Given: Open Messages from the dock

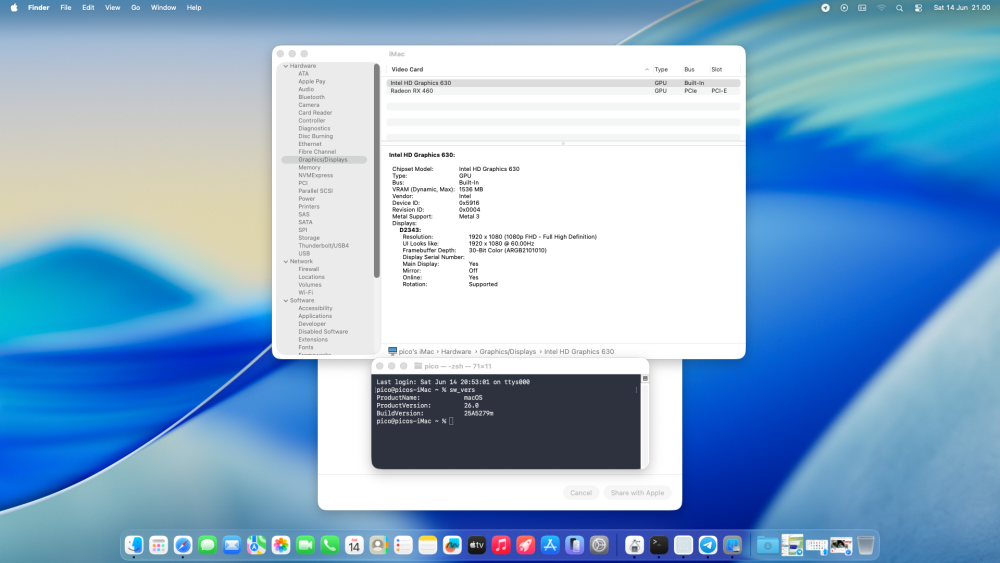Looking at the screenshot, I should 207,545.
